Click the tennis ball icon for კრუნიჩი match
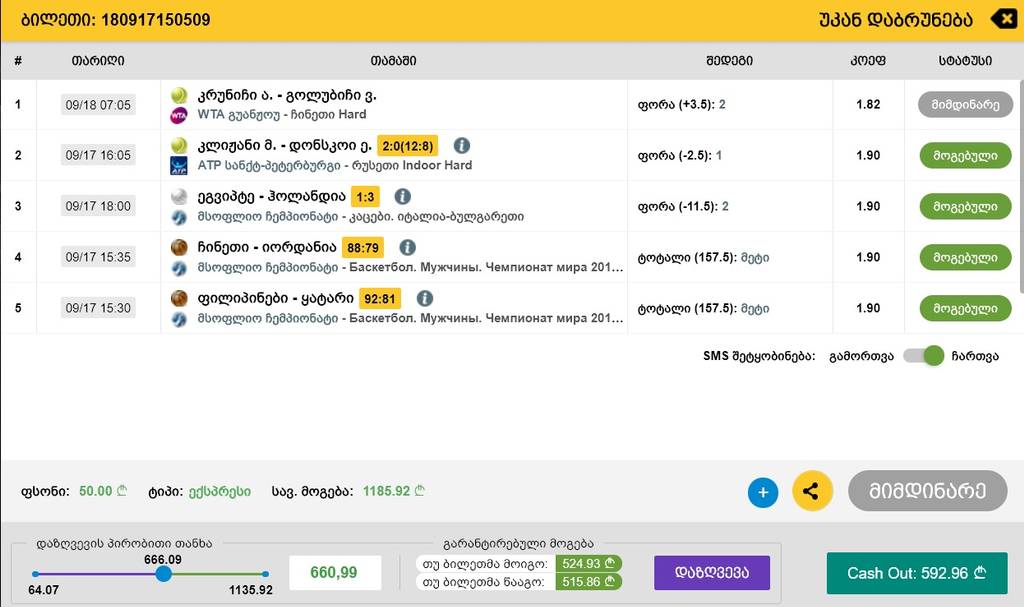The image size is (1024, 607). pyautogui.click(x=179, y=95)
